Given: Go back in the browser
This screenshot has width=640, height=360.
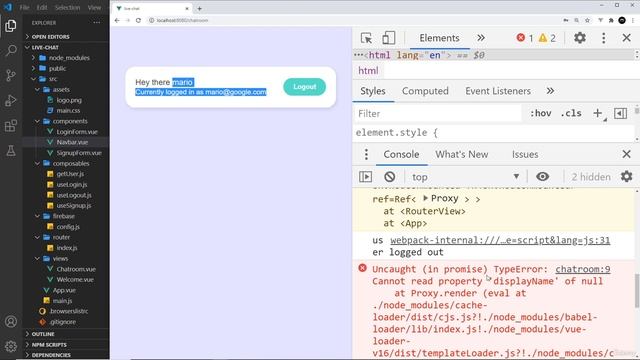Looking at the screenshot, I should pyautogui.click(x=117, y=20).
